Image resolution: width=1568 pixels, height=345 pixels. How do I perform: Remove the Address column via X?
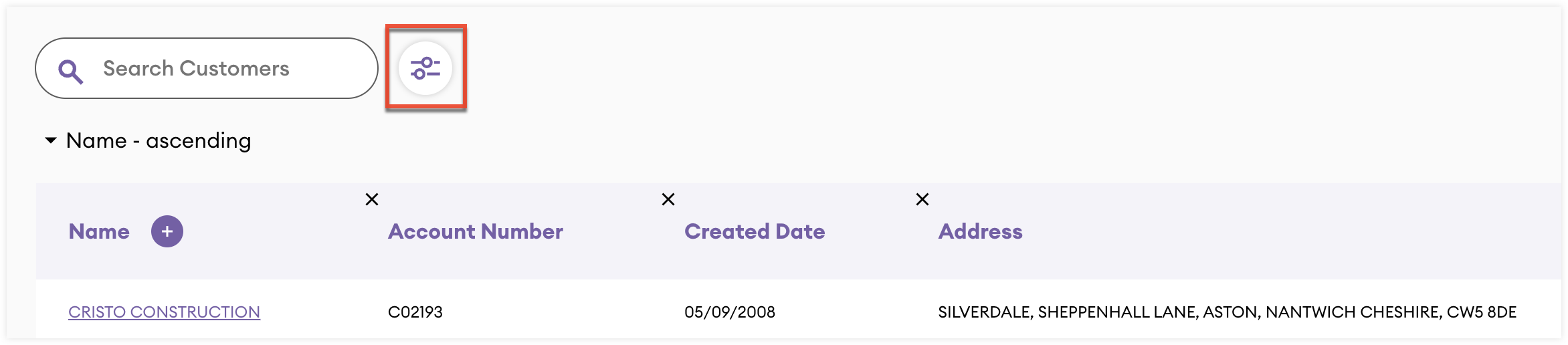click(x=922, y=199)
